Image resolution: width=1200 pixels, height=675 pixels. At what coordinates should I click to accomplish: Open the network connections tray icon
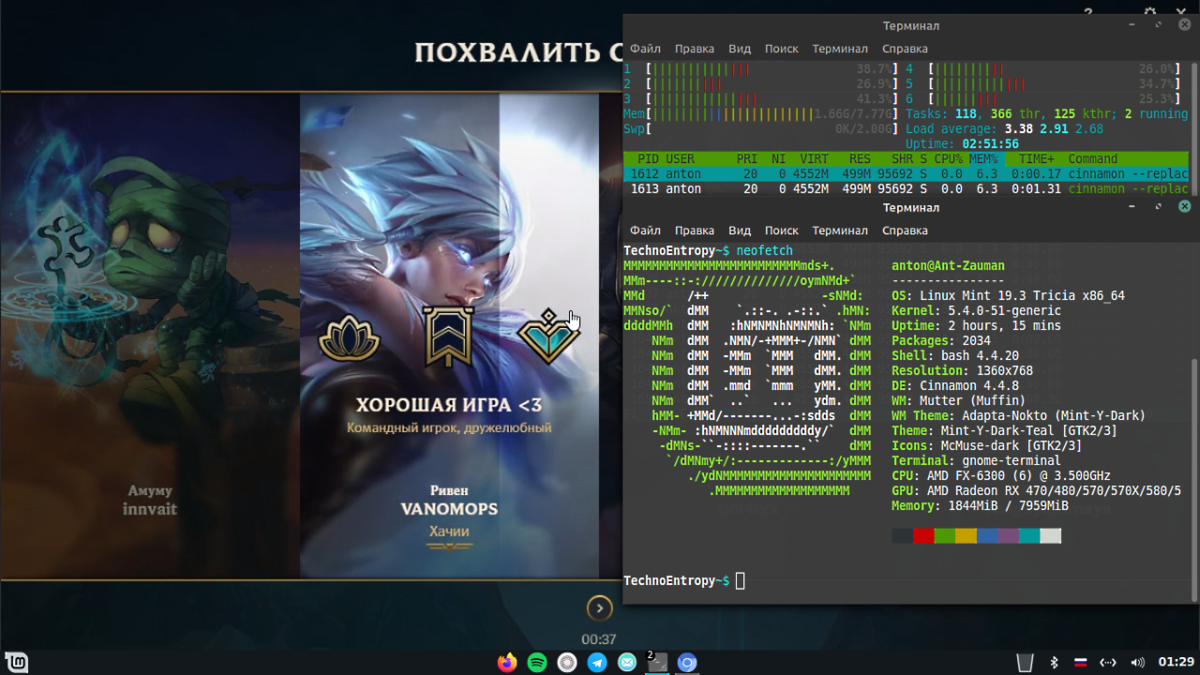coord(1108,662)
